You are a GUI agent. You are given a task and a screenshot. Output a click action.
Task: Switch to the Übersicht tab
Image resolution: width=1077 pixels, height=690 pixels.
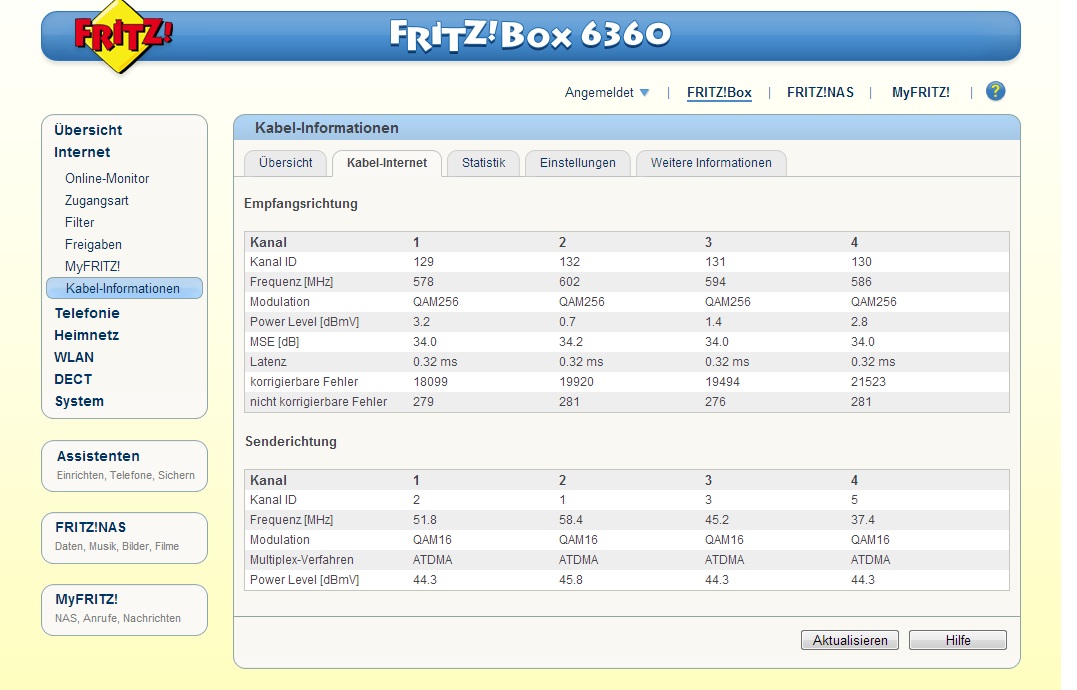click(285, 163)
